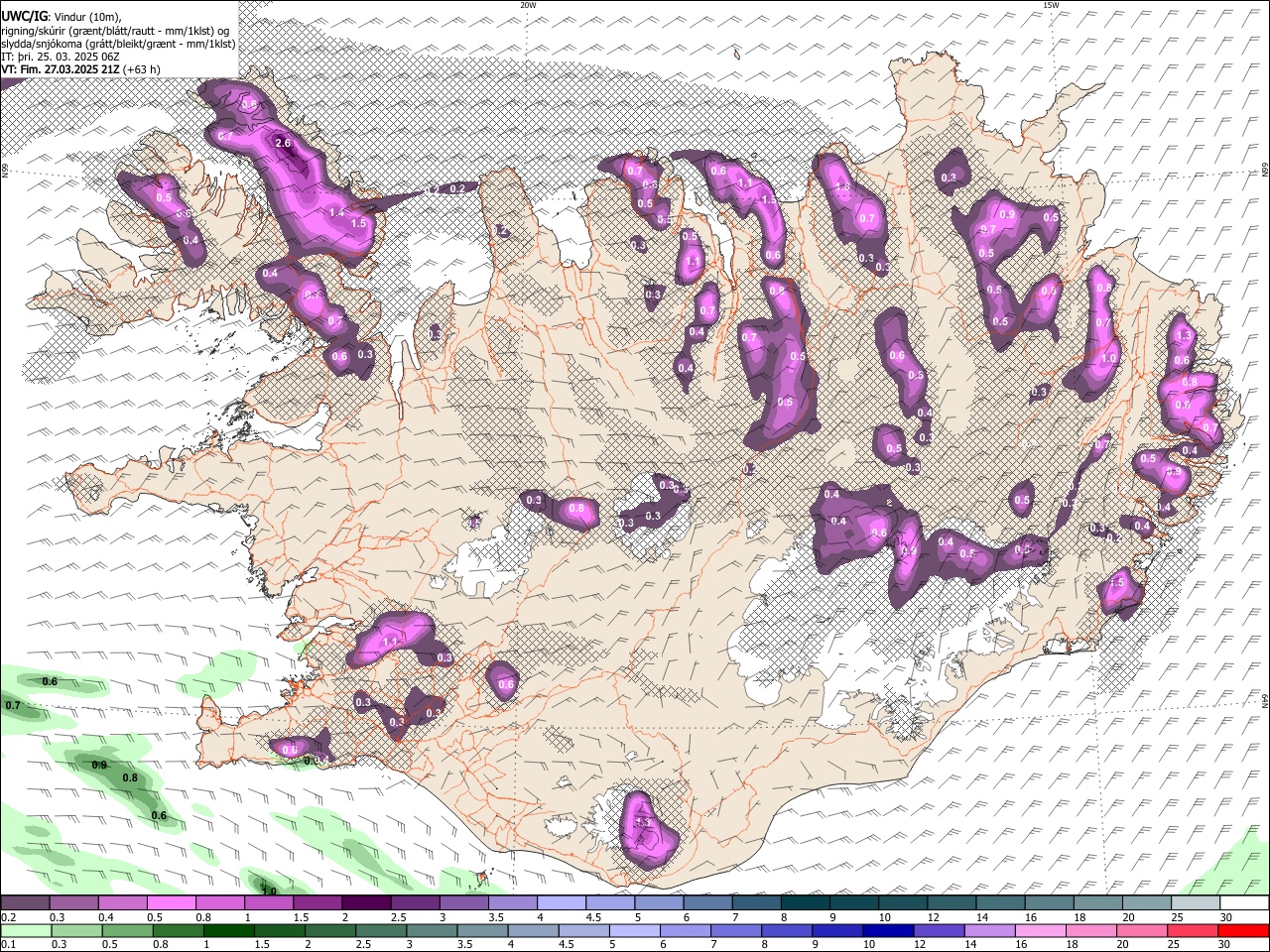
Task: Click the green '1.0' rain value at bottom edge
Action: tap(268, 891)
